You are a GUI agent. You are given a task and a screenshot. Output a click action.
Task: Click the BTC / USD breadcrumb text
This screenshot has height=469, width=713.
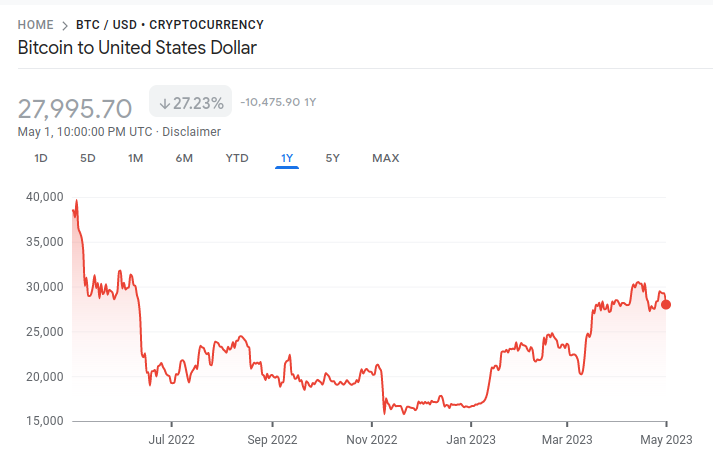click(x=108, y=24)
